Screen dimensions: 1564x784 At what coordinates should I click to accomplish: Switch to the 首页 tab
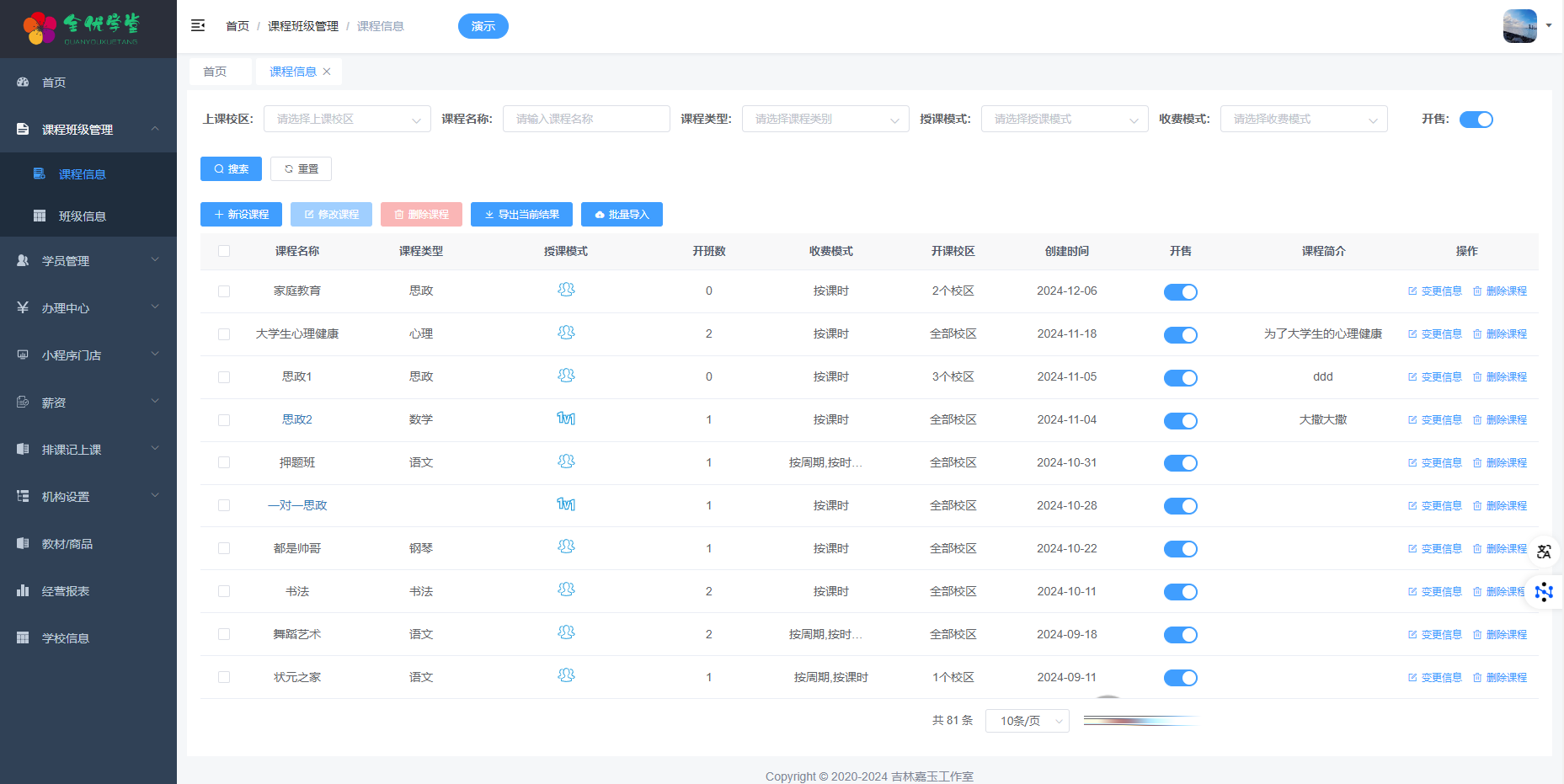point(215,72)
